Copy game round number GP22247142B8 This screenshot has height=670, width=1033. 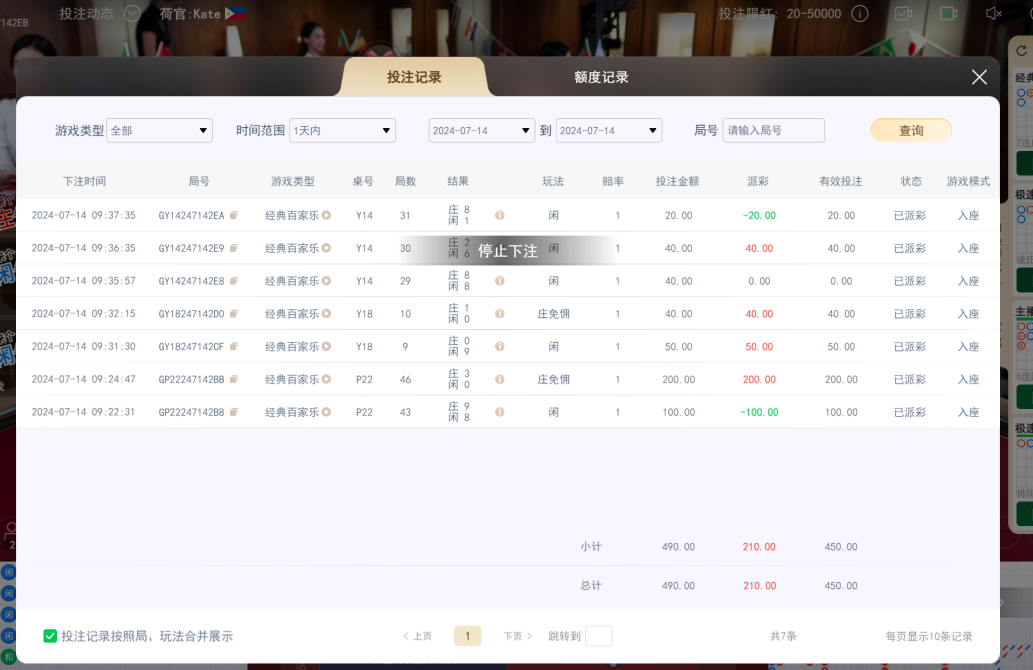pyautogui.click(x=235, y=411)
